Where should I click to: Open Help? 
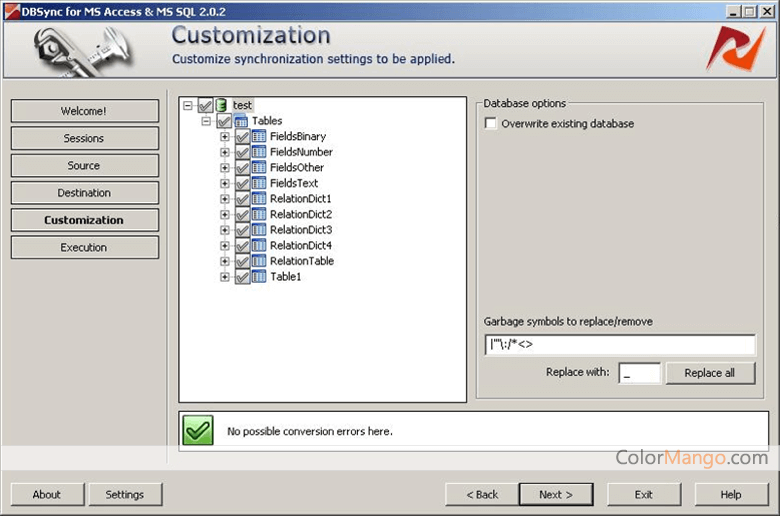731,495
